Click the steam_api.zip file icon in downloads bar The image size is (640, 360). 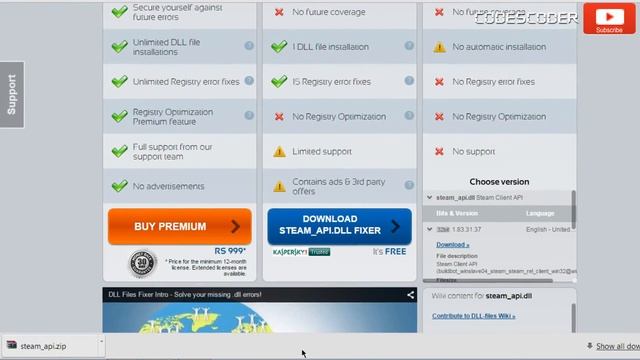click(x=12, y=345)
